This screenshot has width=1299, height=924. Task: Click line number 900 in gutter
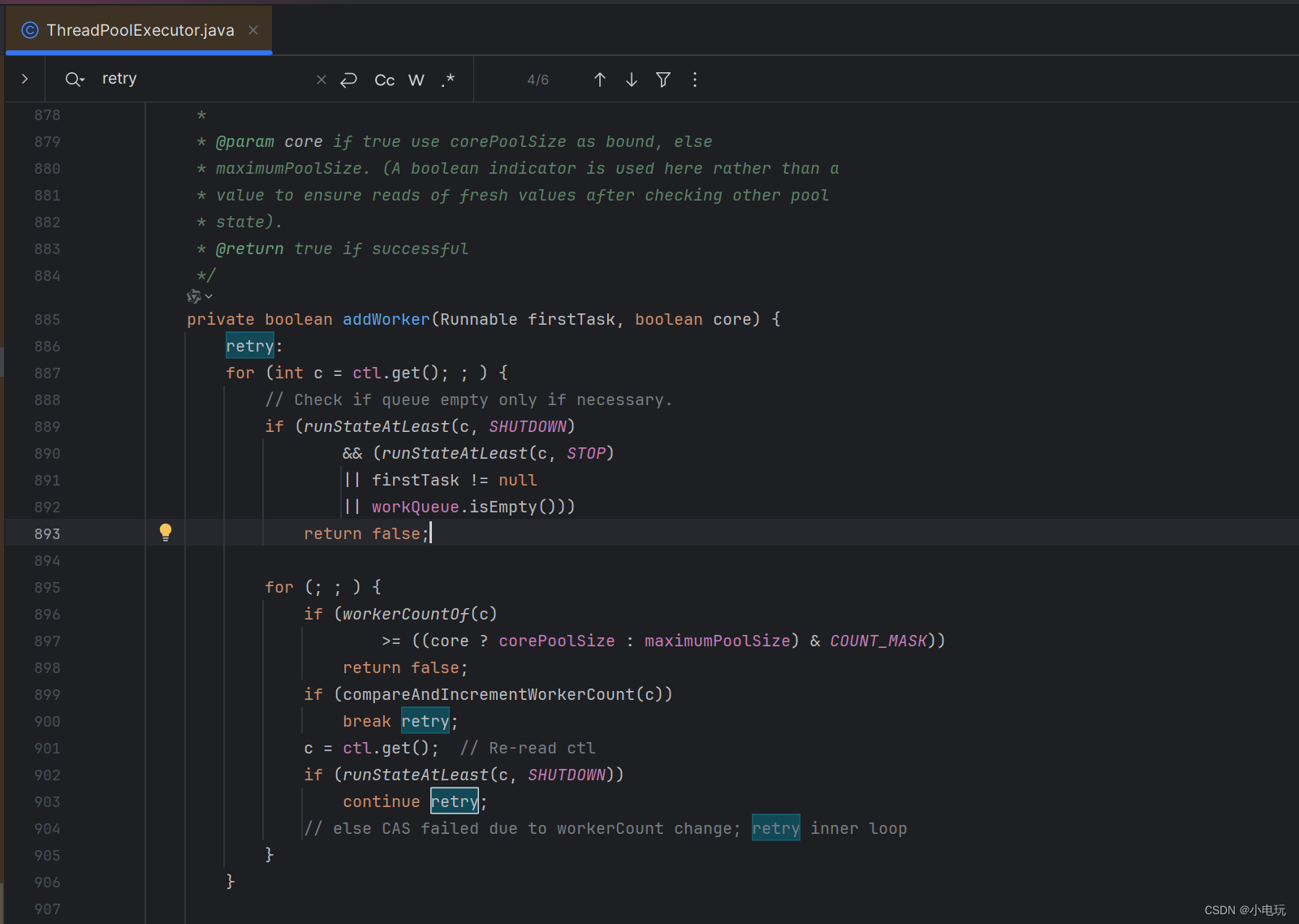tap(47, 721)
